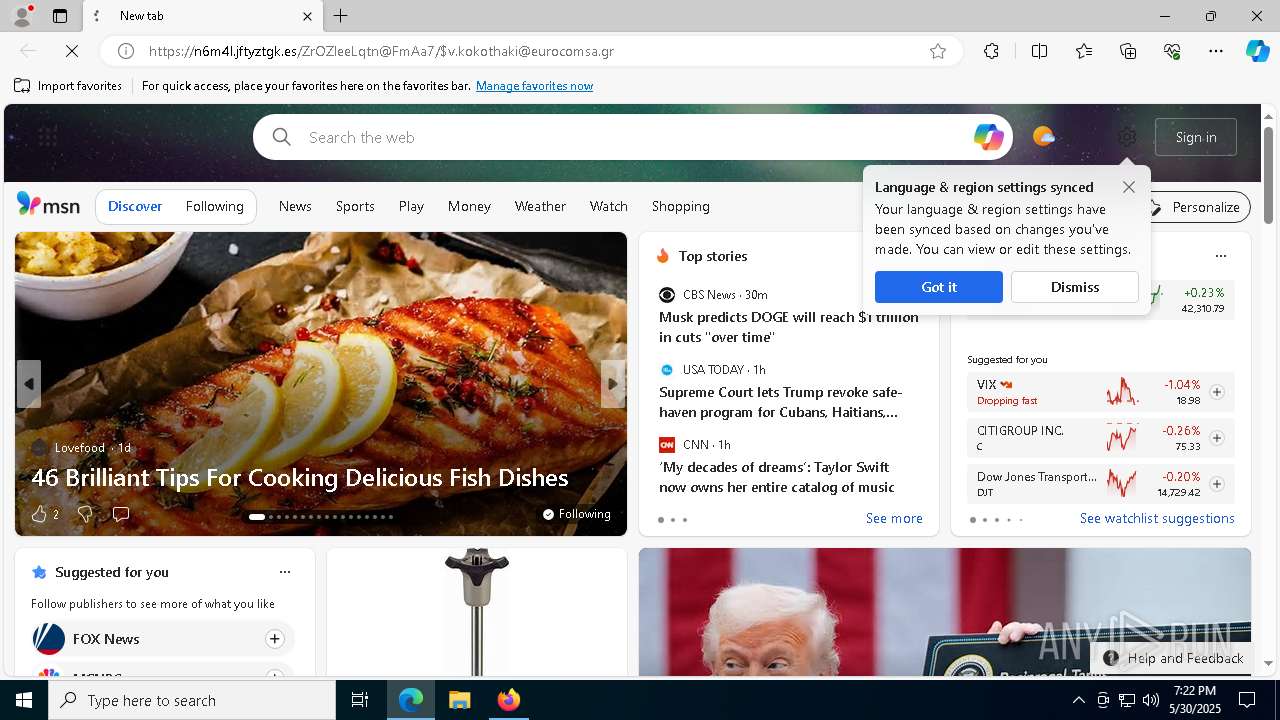Click the address bar URL
Screen dimensions: 1280x720
click(x=381, y=51)
